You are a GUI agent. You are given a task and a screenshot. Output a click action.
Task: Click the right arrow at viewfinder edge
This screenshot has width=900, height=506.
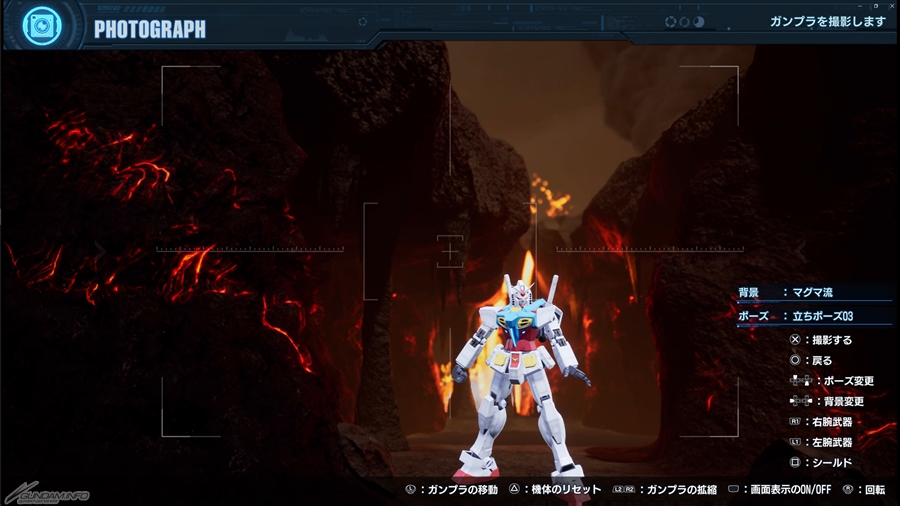(801, 251)
